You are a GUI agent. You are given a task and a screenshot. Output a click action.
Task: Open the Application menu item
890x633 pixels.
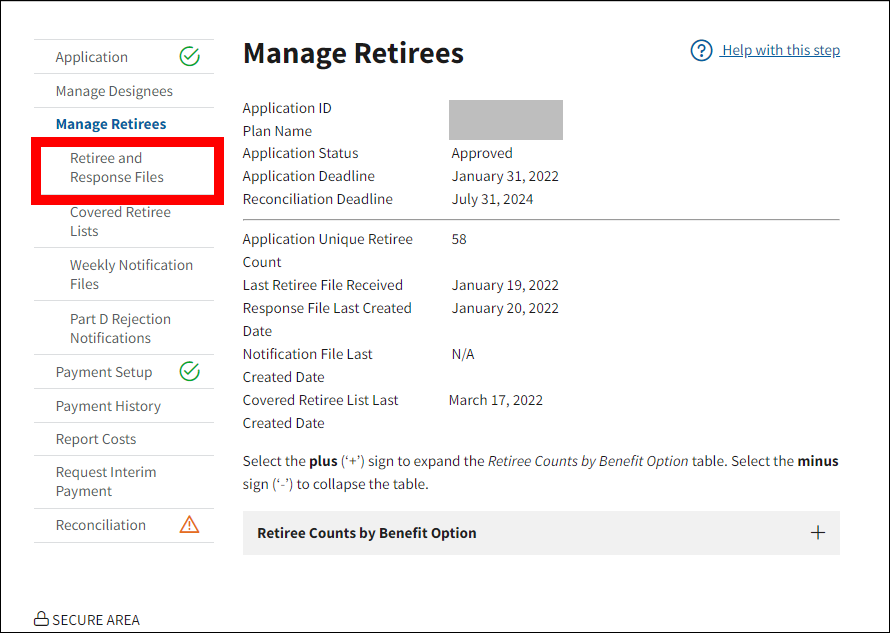pyautogui.click(x=92, y=57)
